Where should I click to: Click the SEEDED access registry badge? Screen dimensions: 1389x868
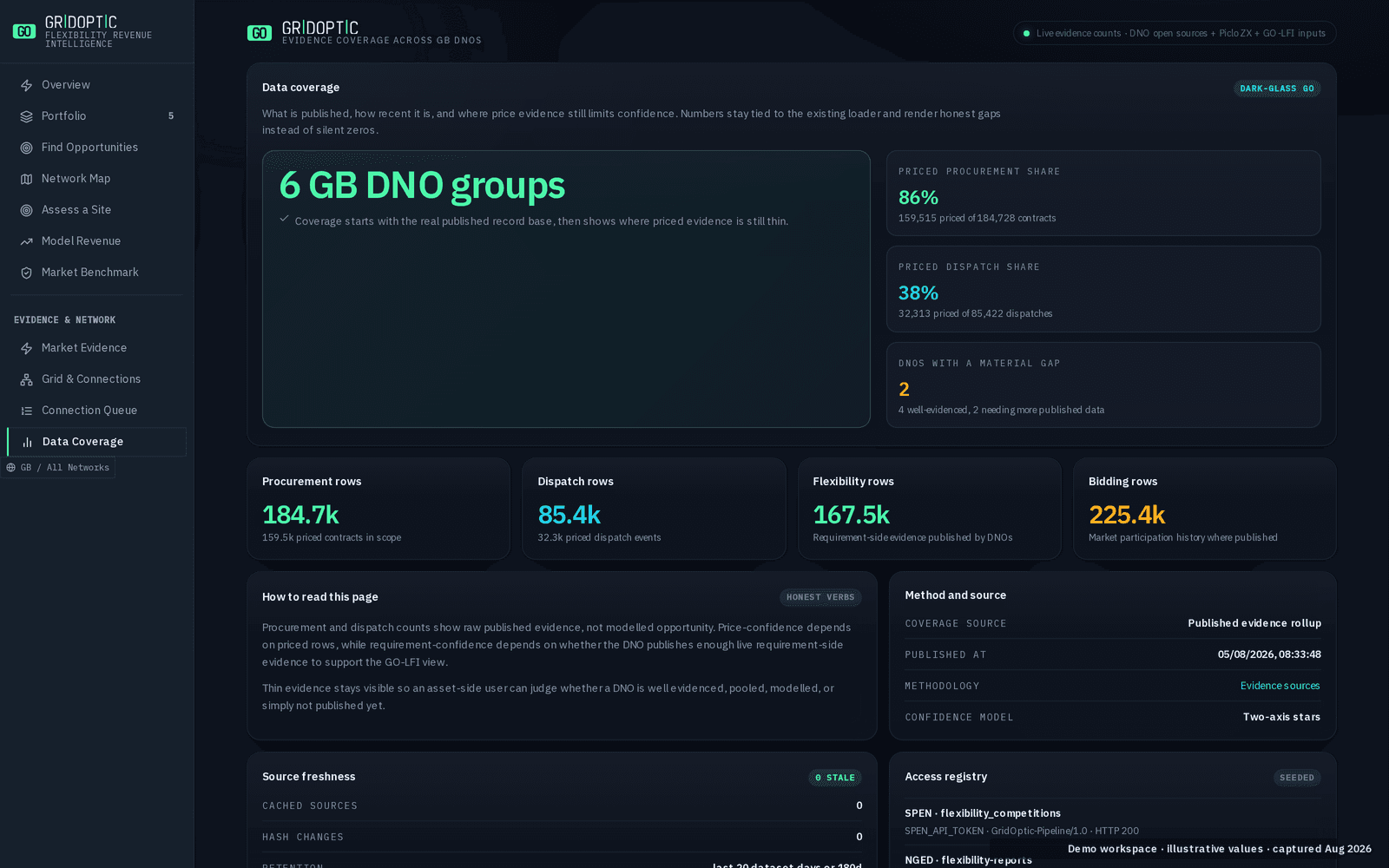[1297, 778]
